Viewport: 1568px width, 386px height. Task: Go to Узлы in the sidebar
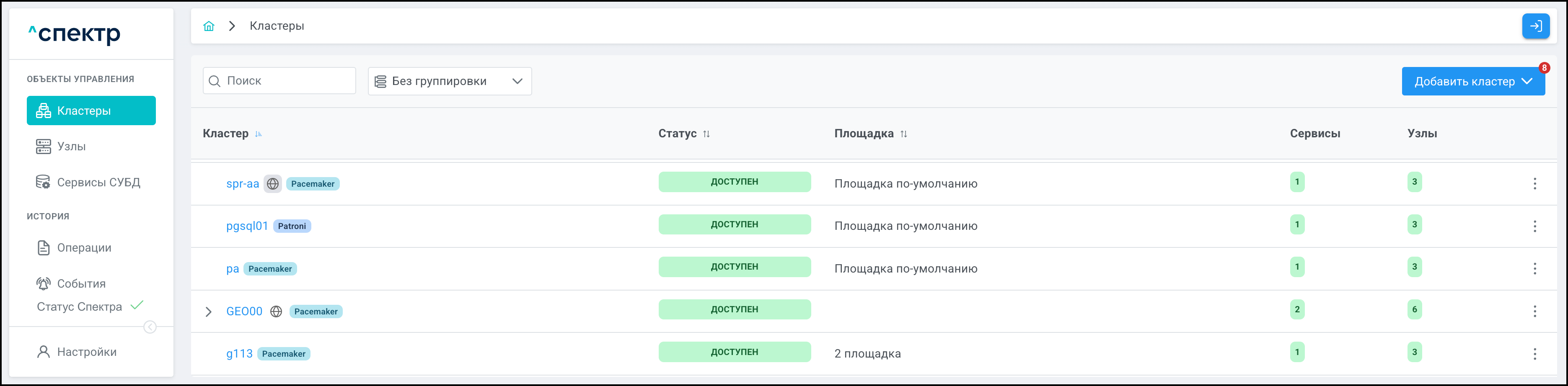click(x=71, y=147)
